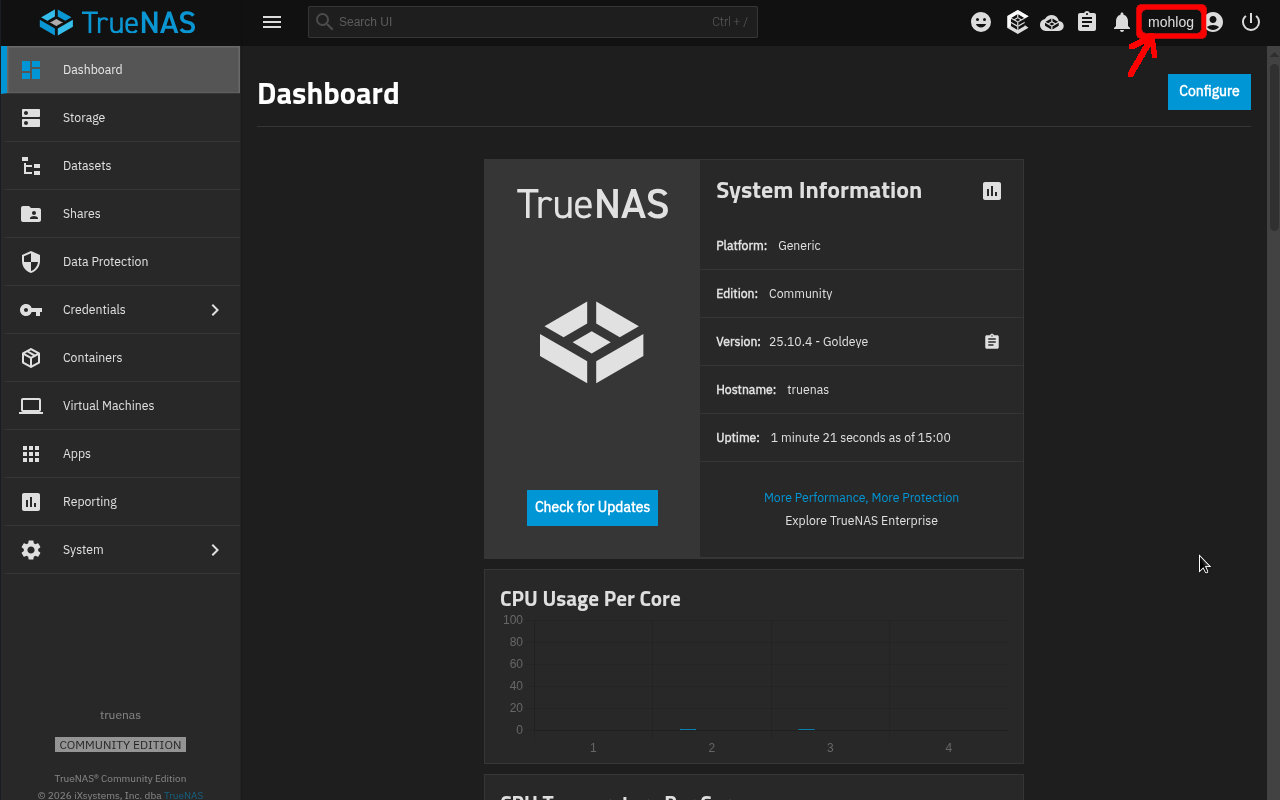Open the Storage menu item
Image resolution: width=1280 pixels, height=800 pixels.
121,118
